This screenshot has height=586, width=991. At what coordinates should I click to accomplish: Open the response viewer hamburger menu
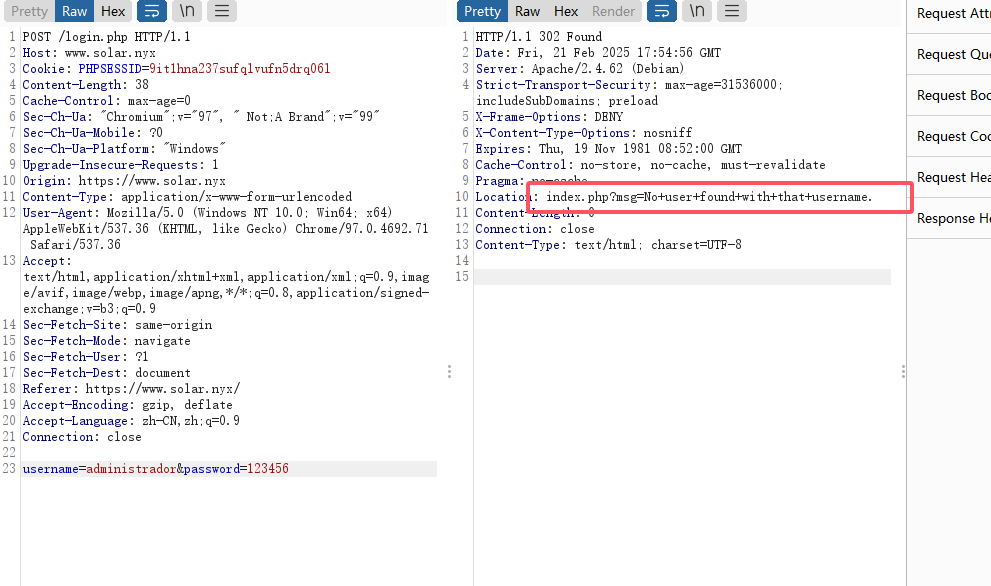[x=732, y=12]
